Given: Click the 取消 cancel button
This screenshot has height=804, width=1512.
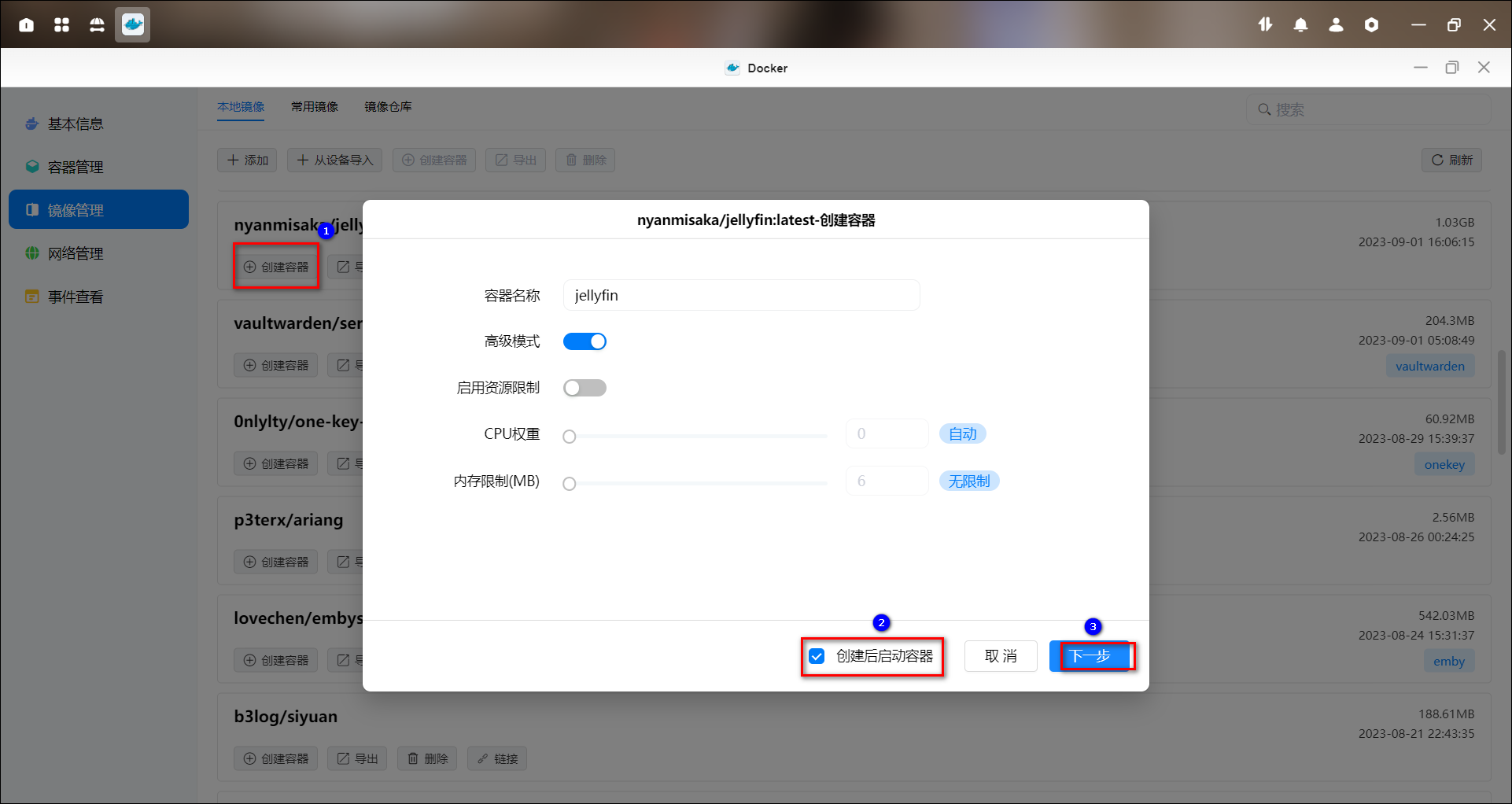Looking at the screenshot, I should coord(1001,656).
